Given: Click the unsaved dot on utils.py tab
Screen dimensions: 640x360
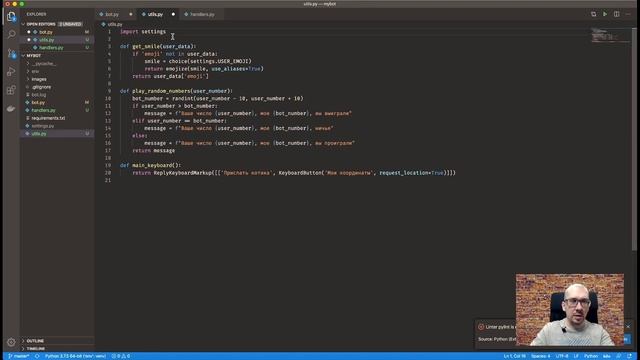Looking at the screenshot, I should (x=173, y=14).
